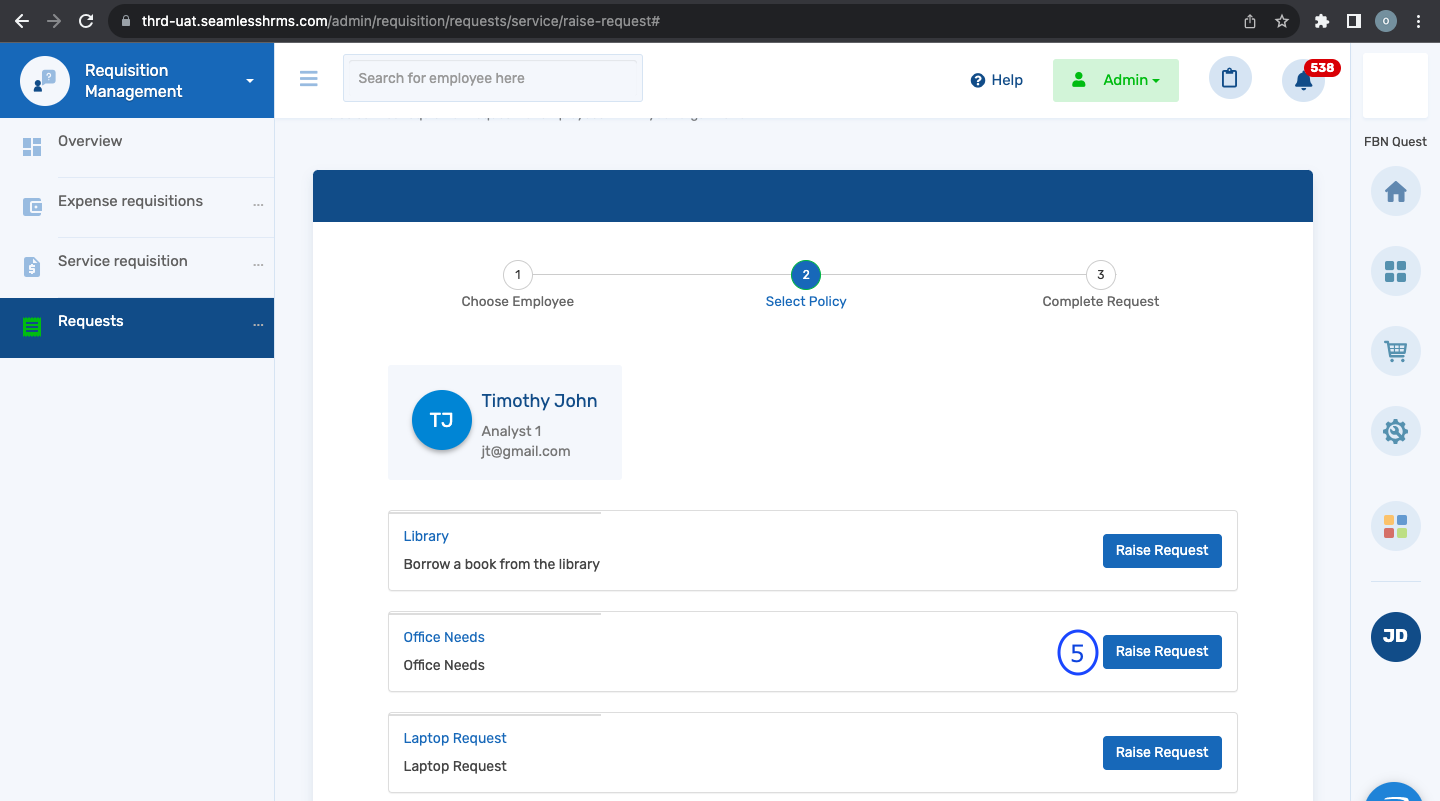Open the home icon in right sidebar
This screenshot has height=801, width=1440.
[1395, 191]
